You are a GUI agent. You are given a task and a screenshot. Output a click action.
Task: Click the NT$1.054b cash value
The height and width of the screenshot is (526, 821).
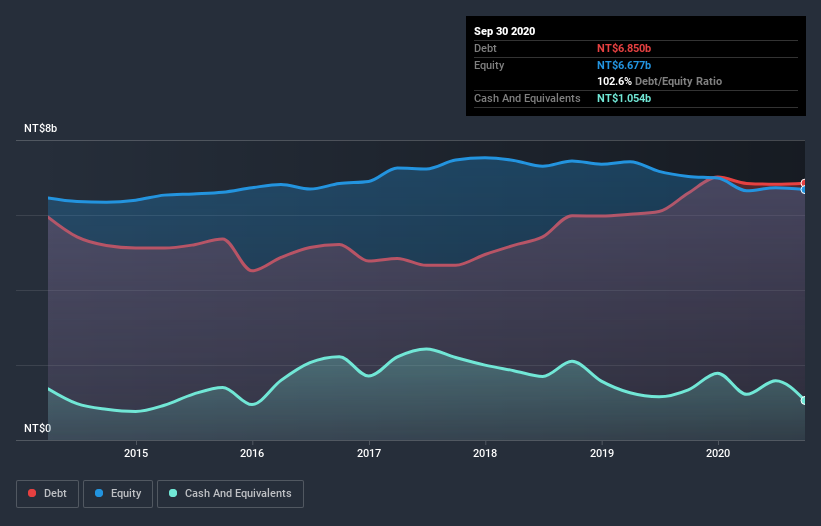coord(624,98)
